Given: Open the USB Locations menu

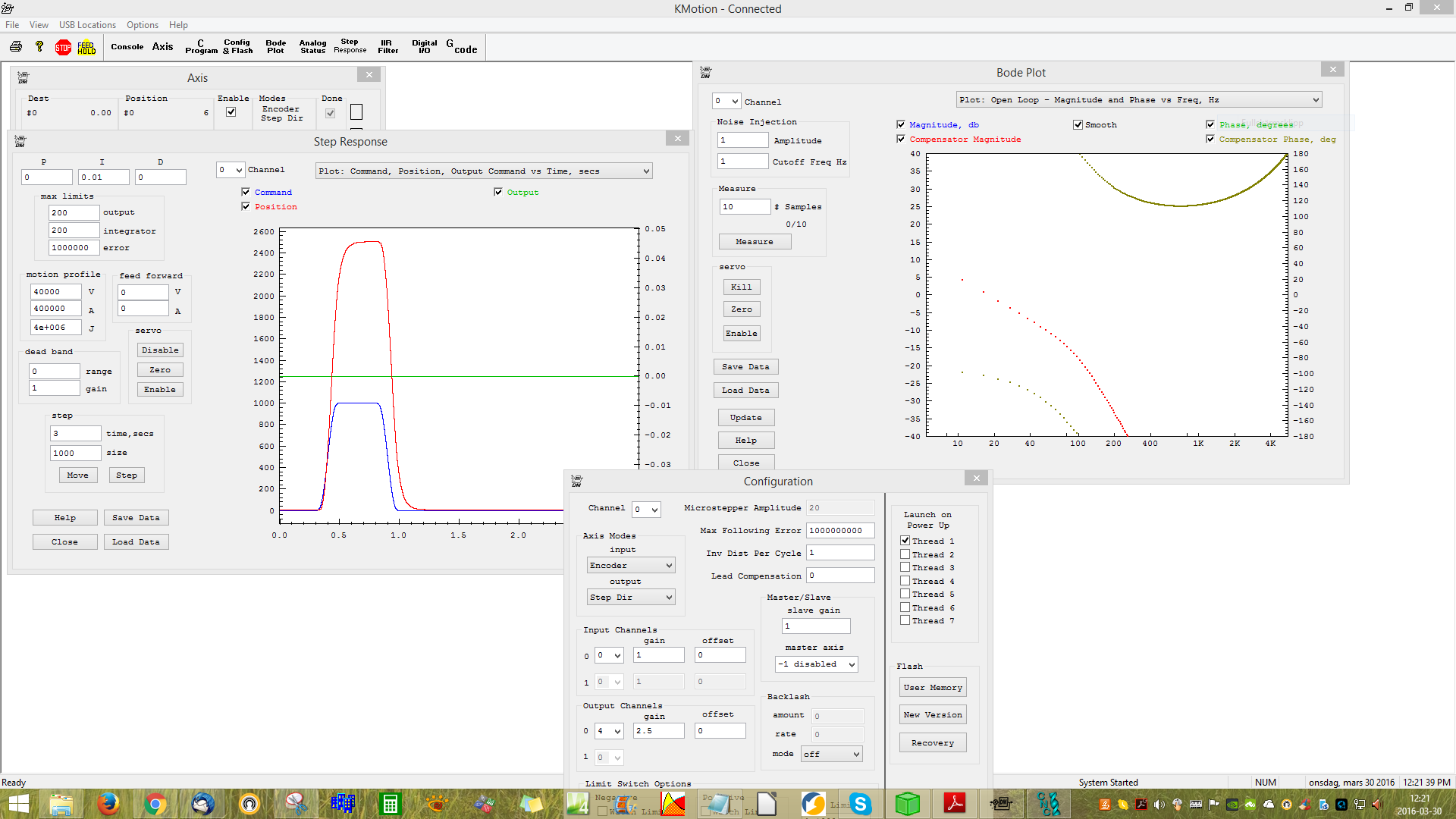Looking at the screenshot, I should [x=87, y=25].
